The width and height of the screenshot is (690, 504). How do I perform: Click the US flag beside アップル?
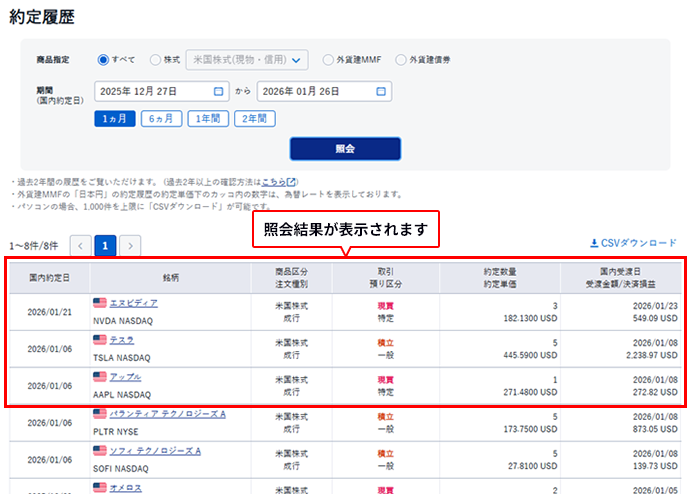point(99,377)
